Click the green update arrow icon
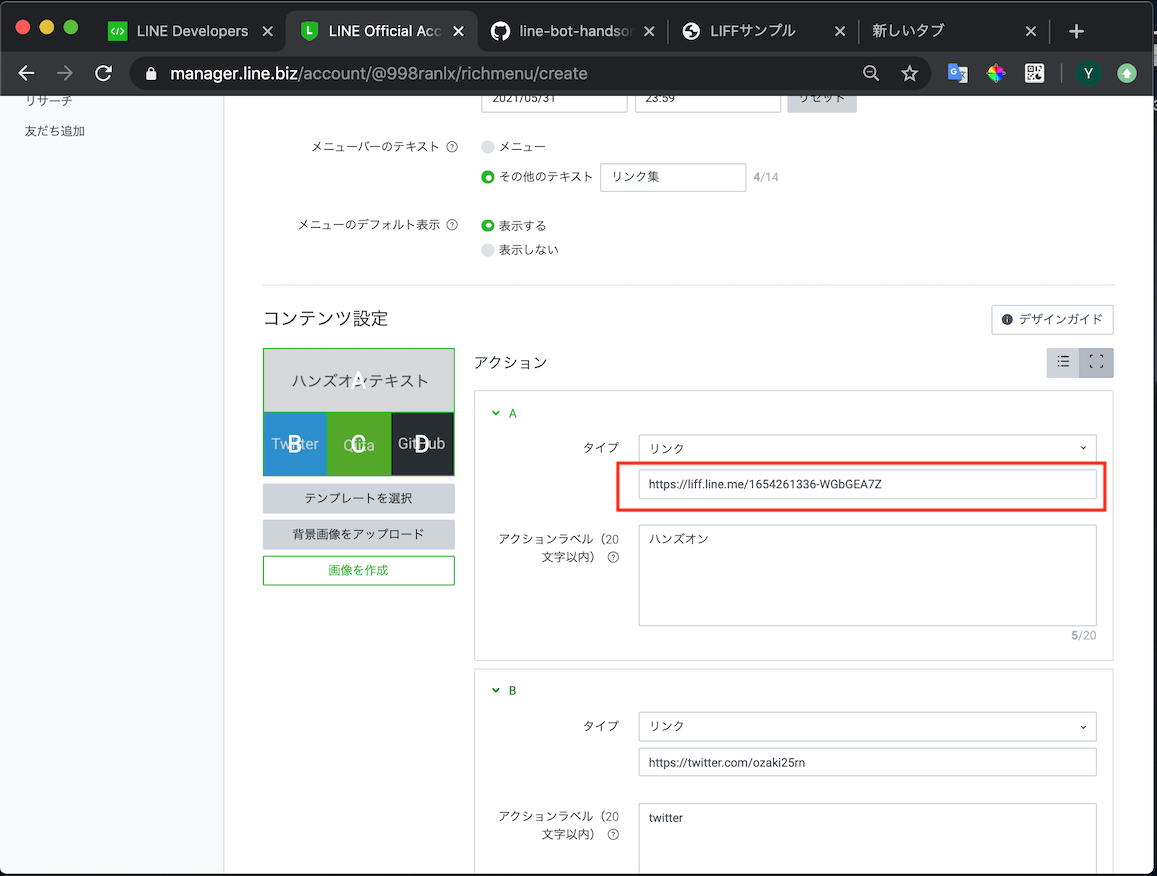This screenshot has width=1157, height=876. tap(1126, 73)
